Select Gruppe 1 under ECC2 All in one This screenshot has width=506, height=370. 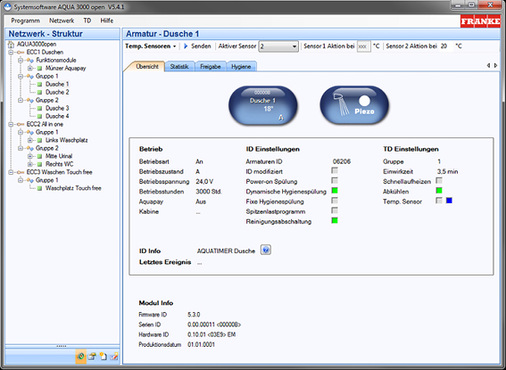(47, 132)
